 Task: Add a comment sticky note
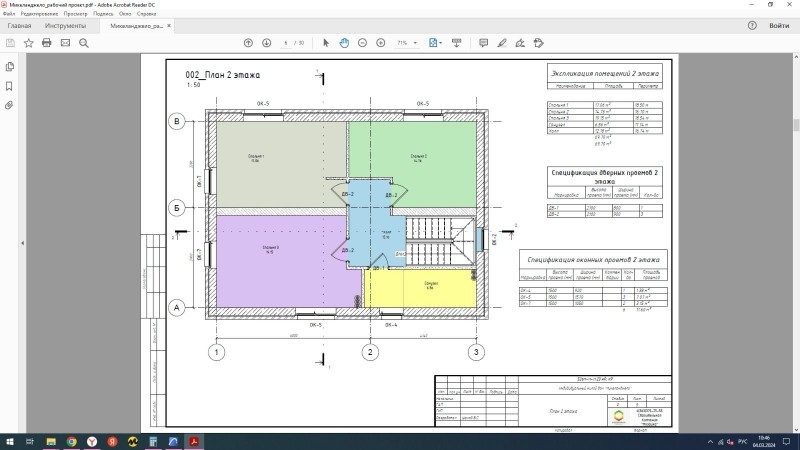coord(484,43)
